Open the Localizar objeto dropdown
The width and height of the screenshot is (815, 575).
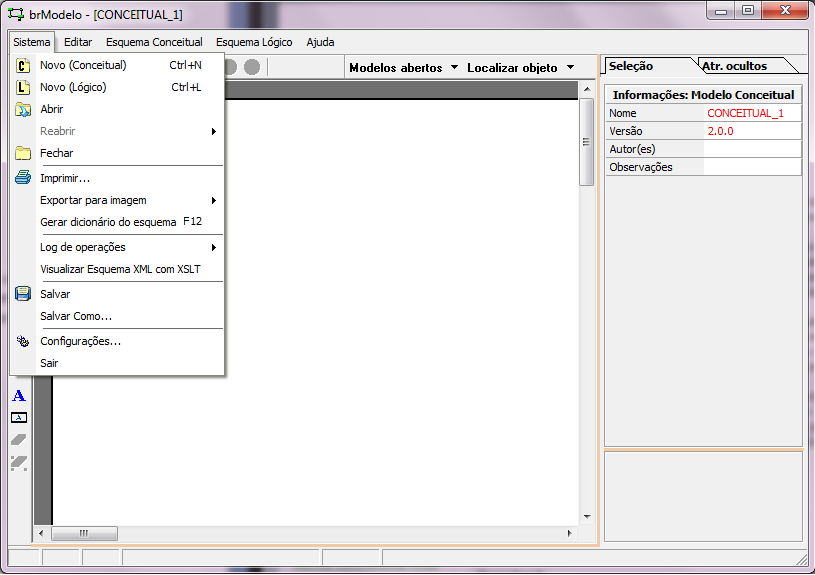coord(520,68)
